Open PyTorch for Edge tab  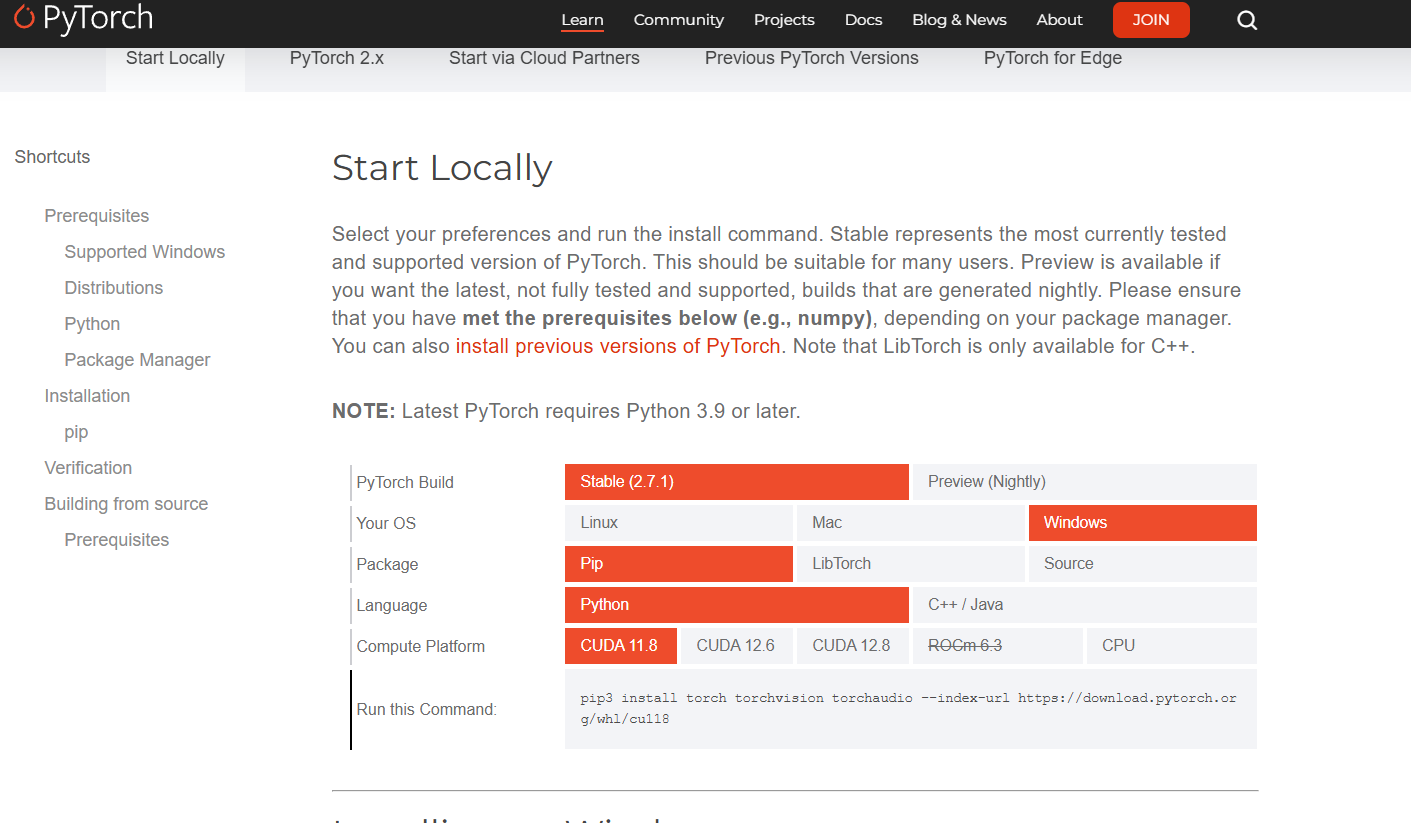[x=1053, y=58]
